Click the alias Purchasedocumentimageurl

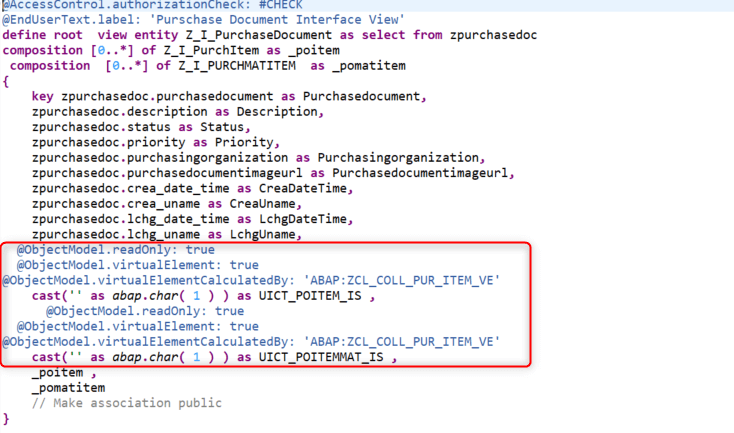(420, 173)
